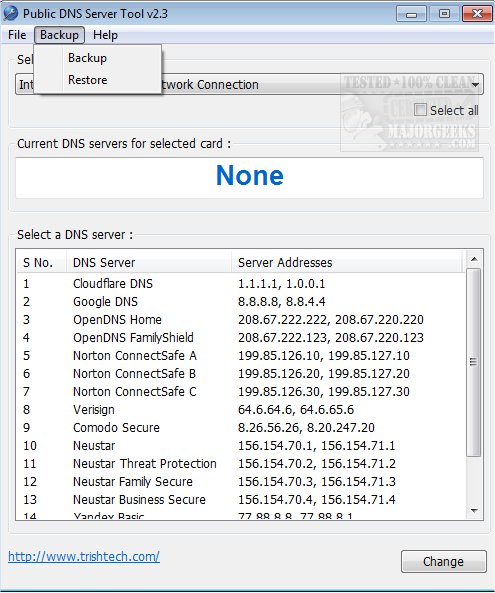Click the address 199.85.126.10, 199.85.127.10
The height and width of the screenshot is (593, 495).
[324, 355]
